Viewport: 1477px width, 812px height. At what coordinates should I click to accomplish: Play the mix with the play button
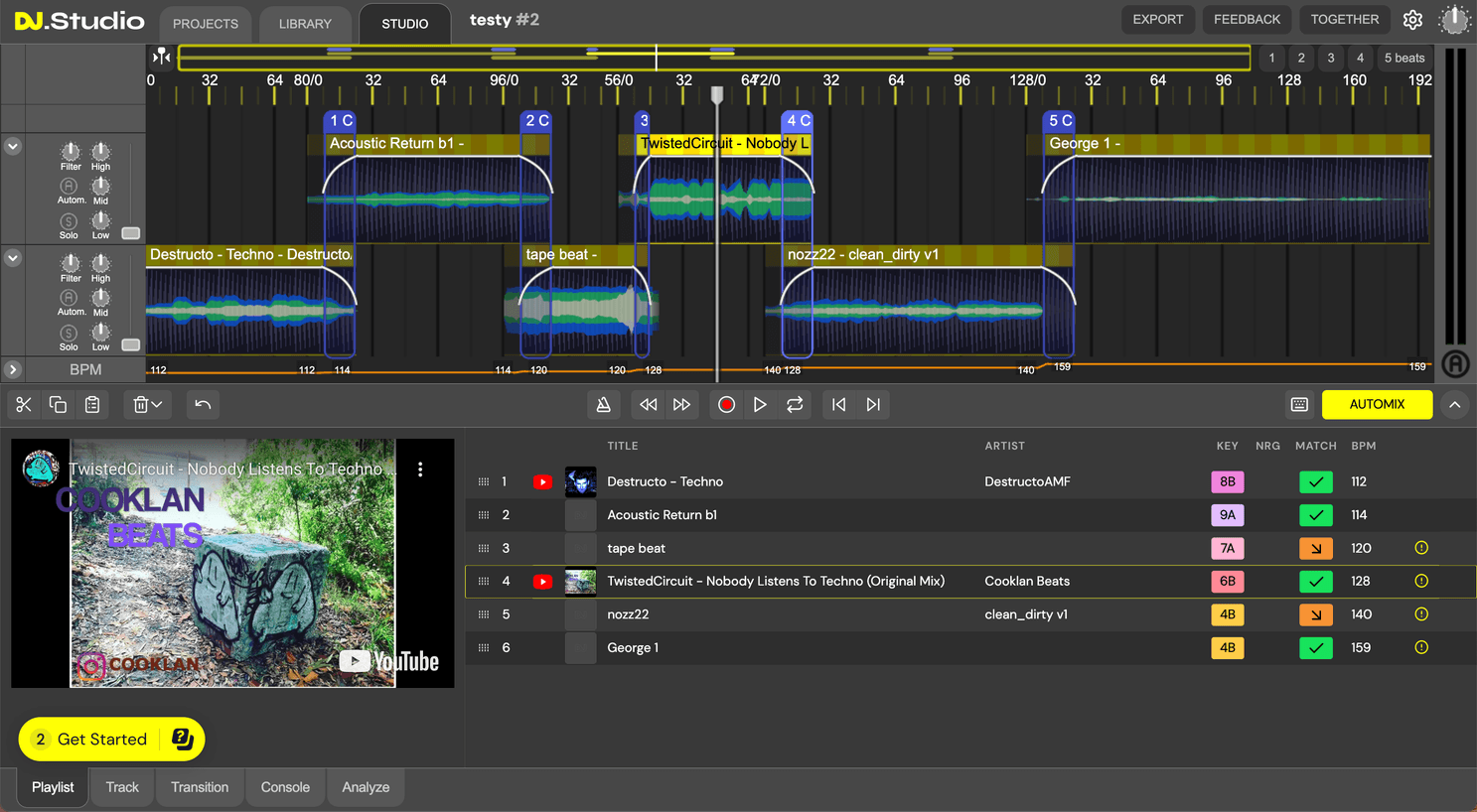point(760,404)
